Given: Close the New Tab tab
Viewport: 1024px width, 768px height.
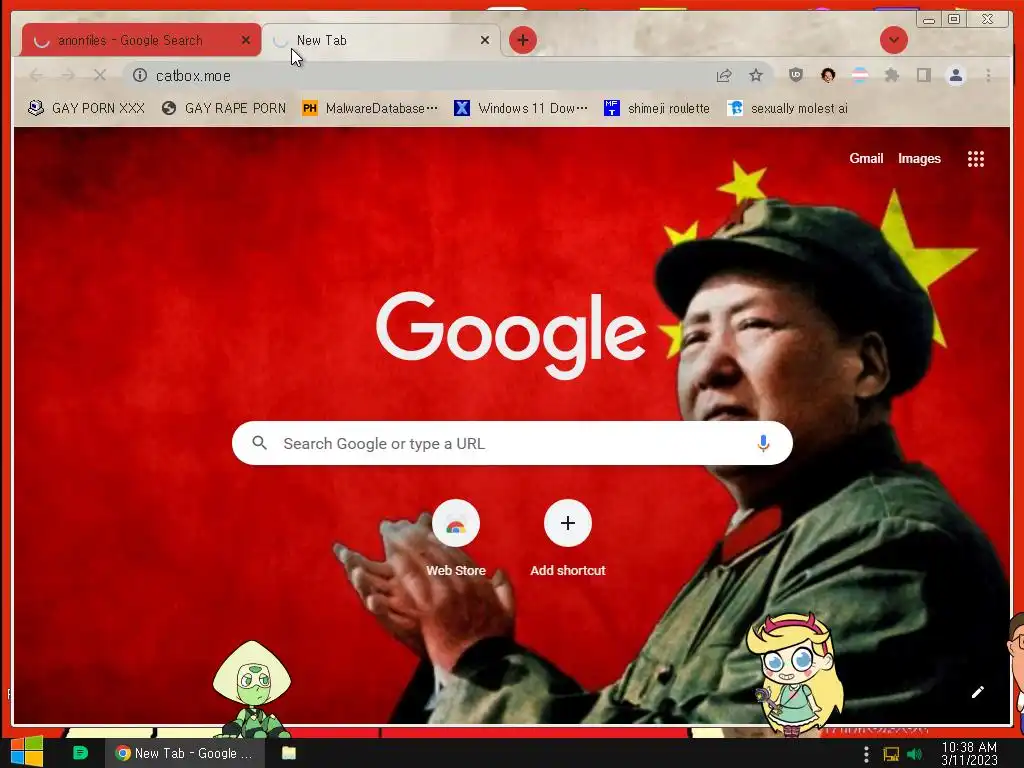Looking at the screenshot, I should (485, 40).
